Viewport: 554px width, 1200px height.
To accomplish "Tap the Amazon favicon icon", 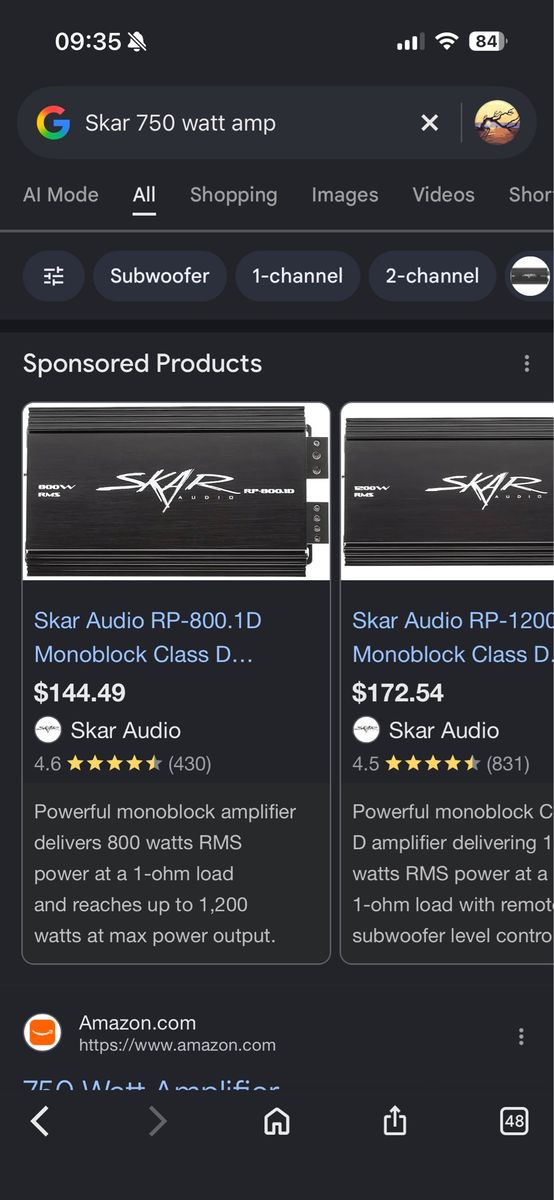I will (43, 1033).
